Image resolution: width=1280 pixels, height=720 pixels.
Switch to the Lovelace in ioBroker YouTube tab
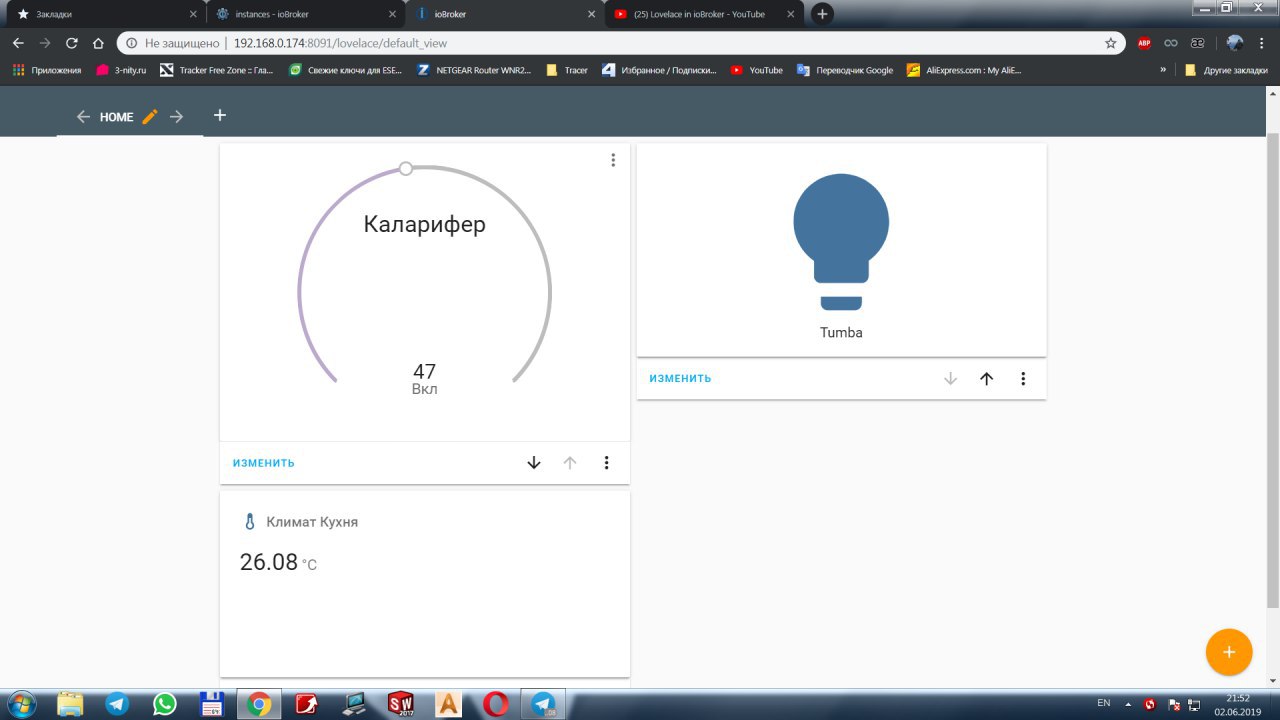click(705, 14)
